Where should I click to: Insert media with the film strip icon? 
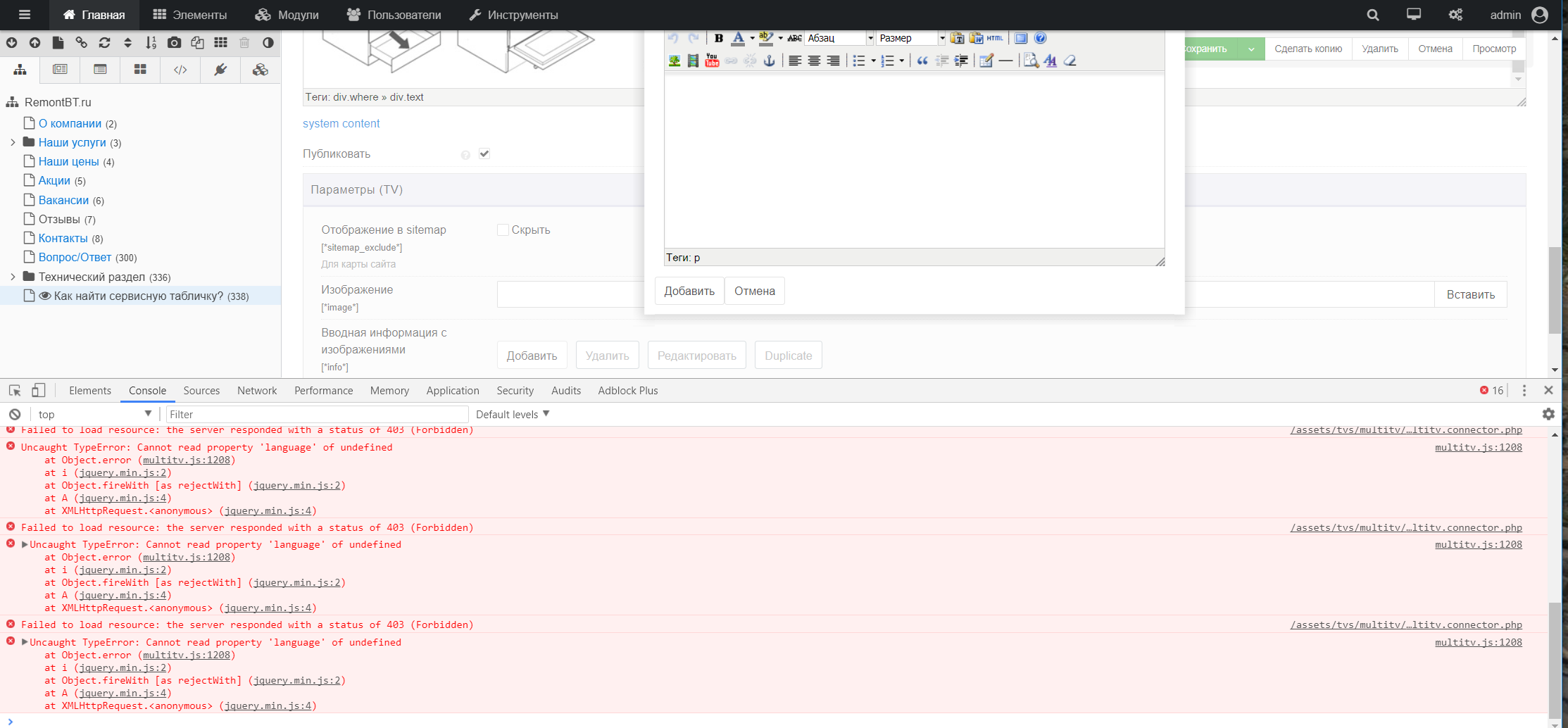point(693,61)
